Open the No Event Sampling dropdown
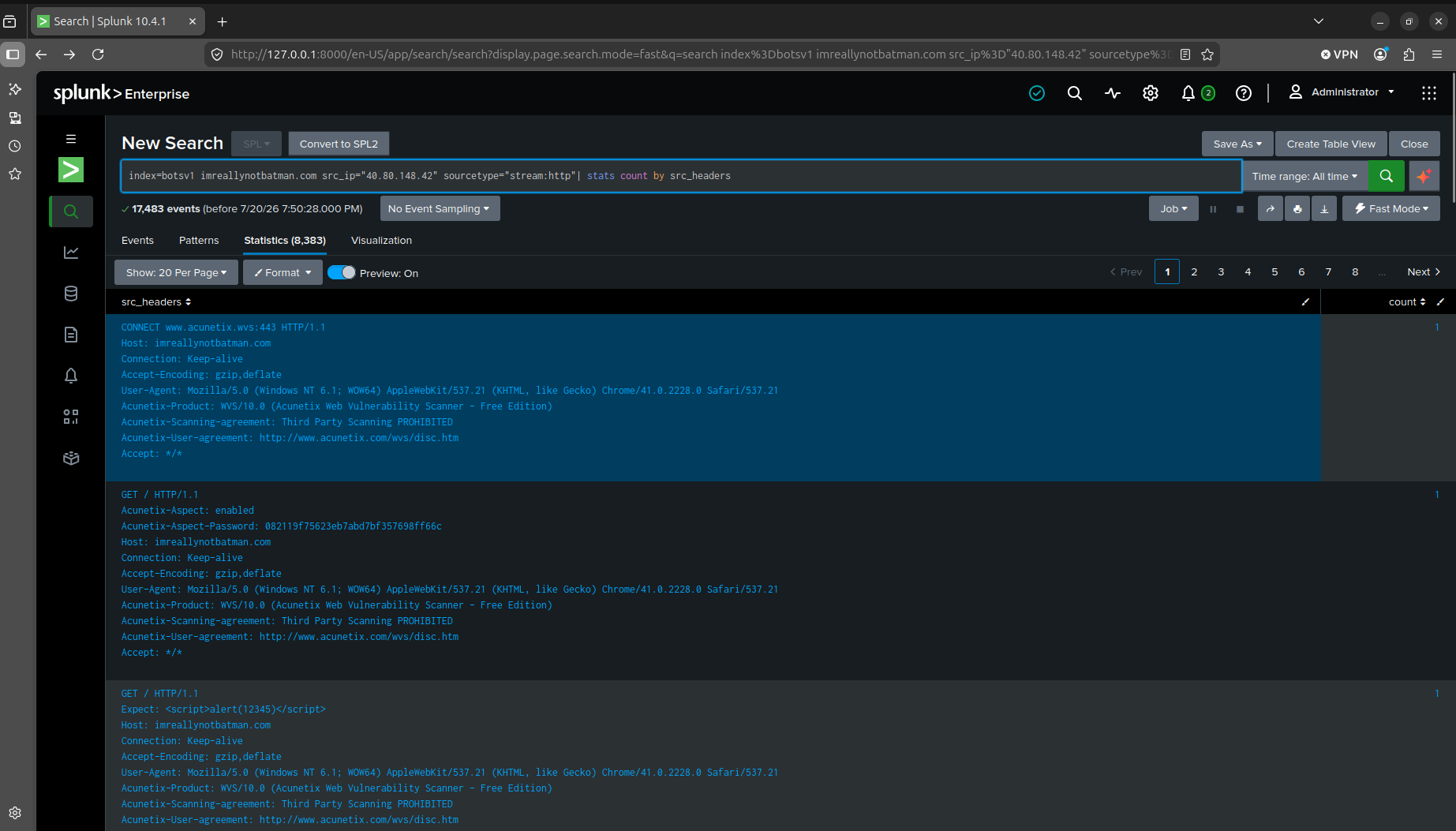The image size is (1456, 831). pos(440,208)
